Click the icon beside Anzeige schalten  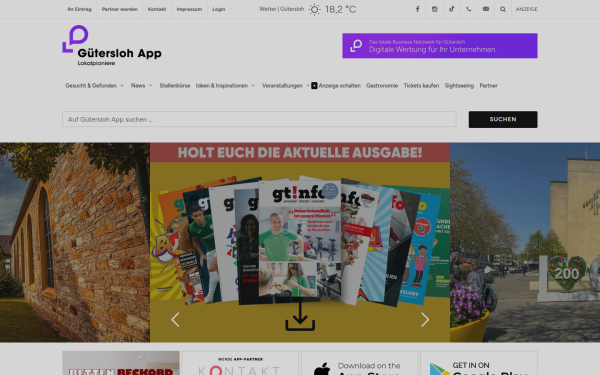click(314, 85)
